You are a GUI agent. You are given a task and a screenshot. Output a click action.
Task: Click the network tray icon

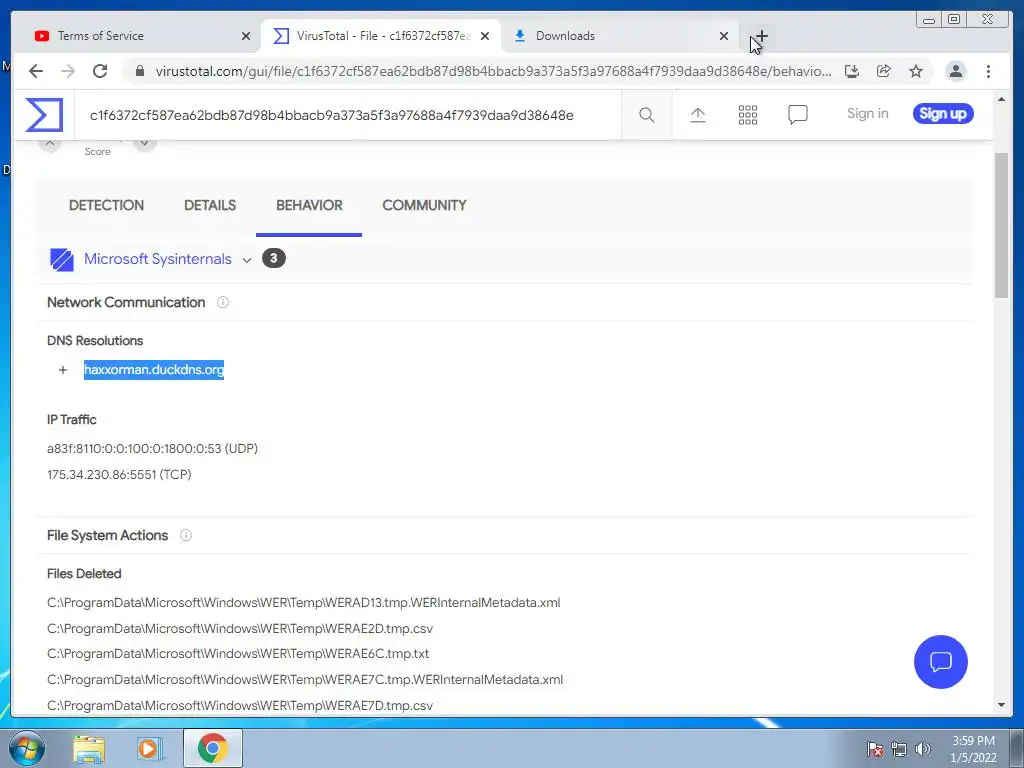899,749
